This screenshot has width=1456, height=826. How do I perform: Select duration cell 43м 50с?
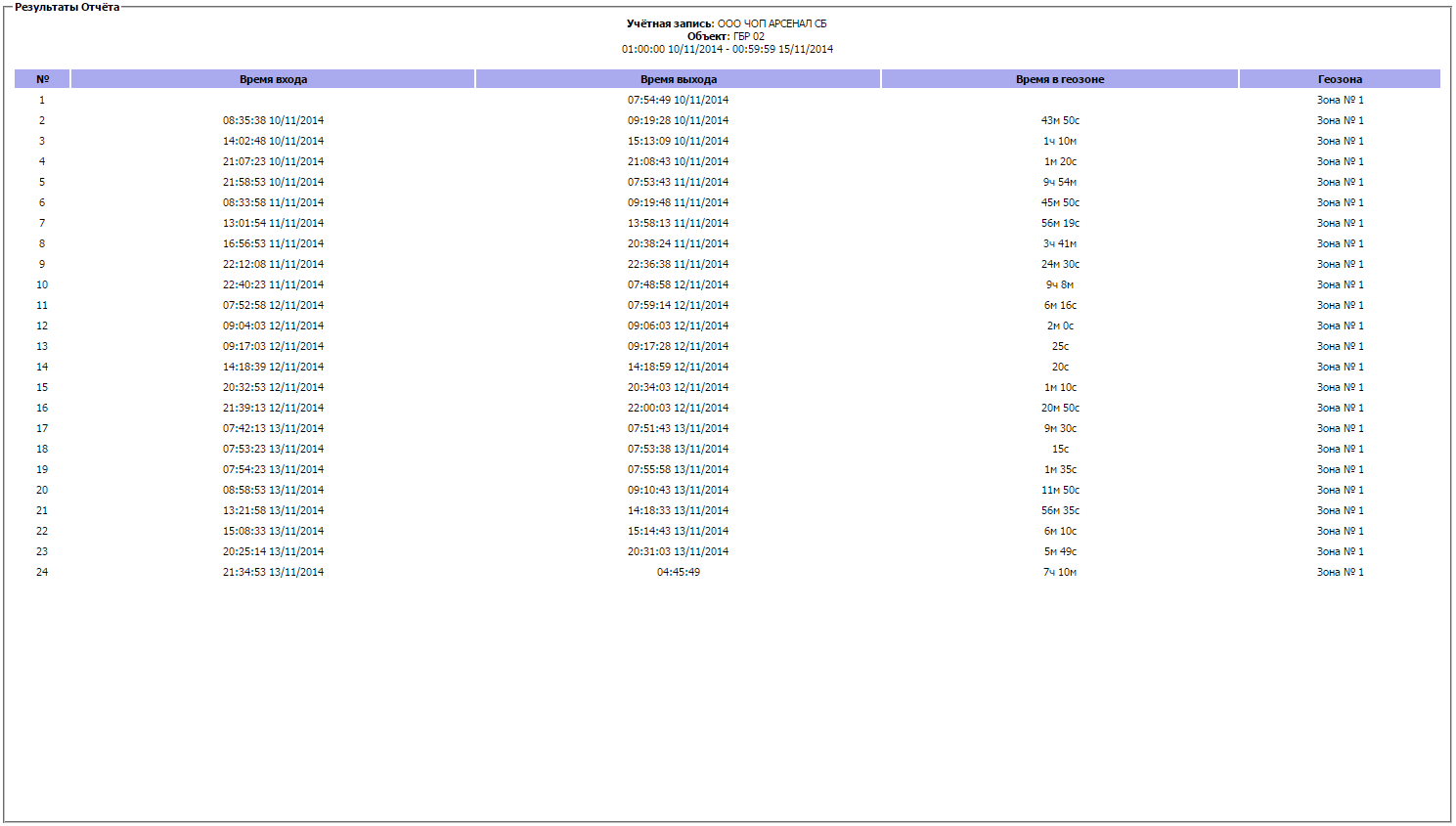coord(1060,120)
